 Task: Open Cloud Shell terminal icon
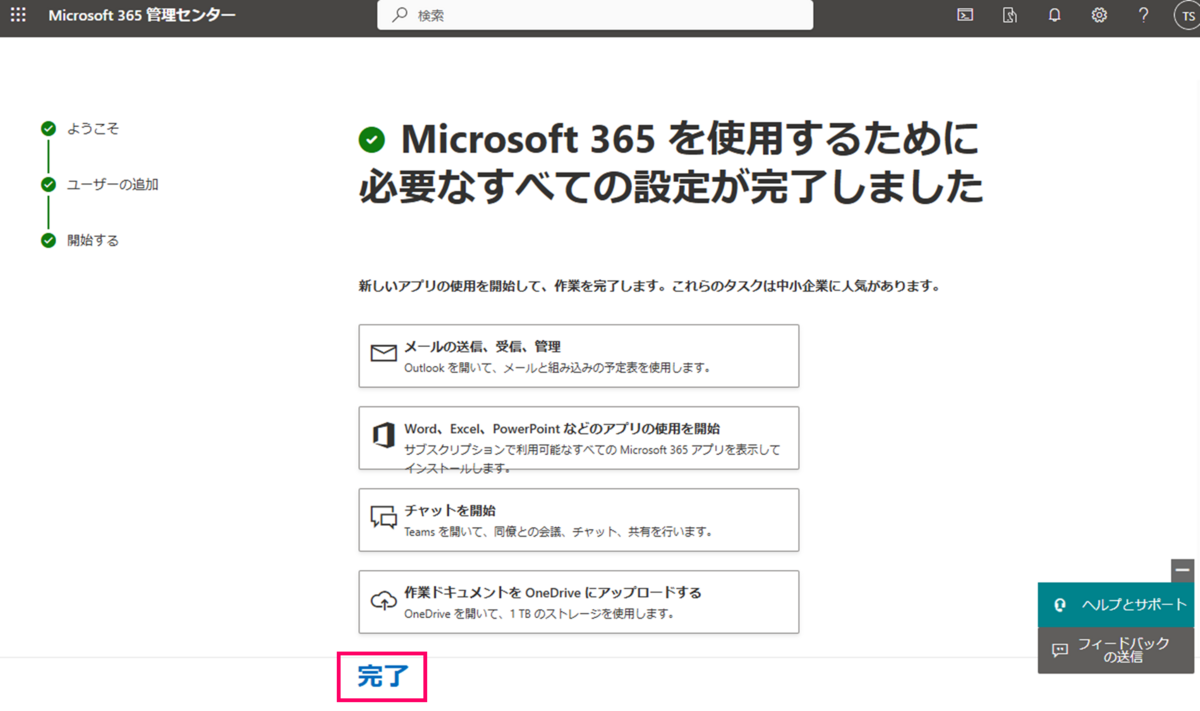pyautogui.click(x=965, y=15)
